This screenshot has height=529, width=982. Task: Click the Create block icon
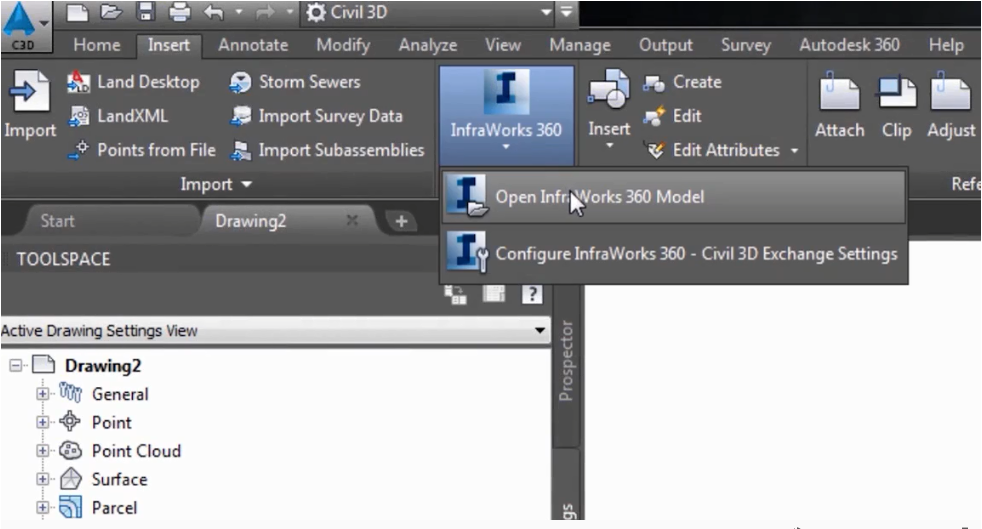click(654, 83)
